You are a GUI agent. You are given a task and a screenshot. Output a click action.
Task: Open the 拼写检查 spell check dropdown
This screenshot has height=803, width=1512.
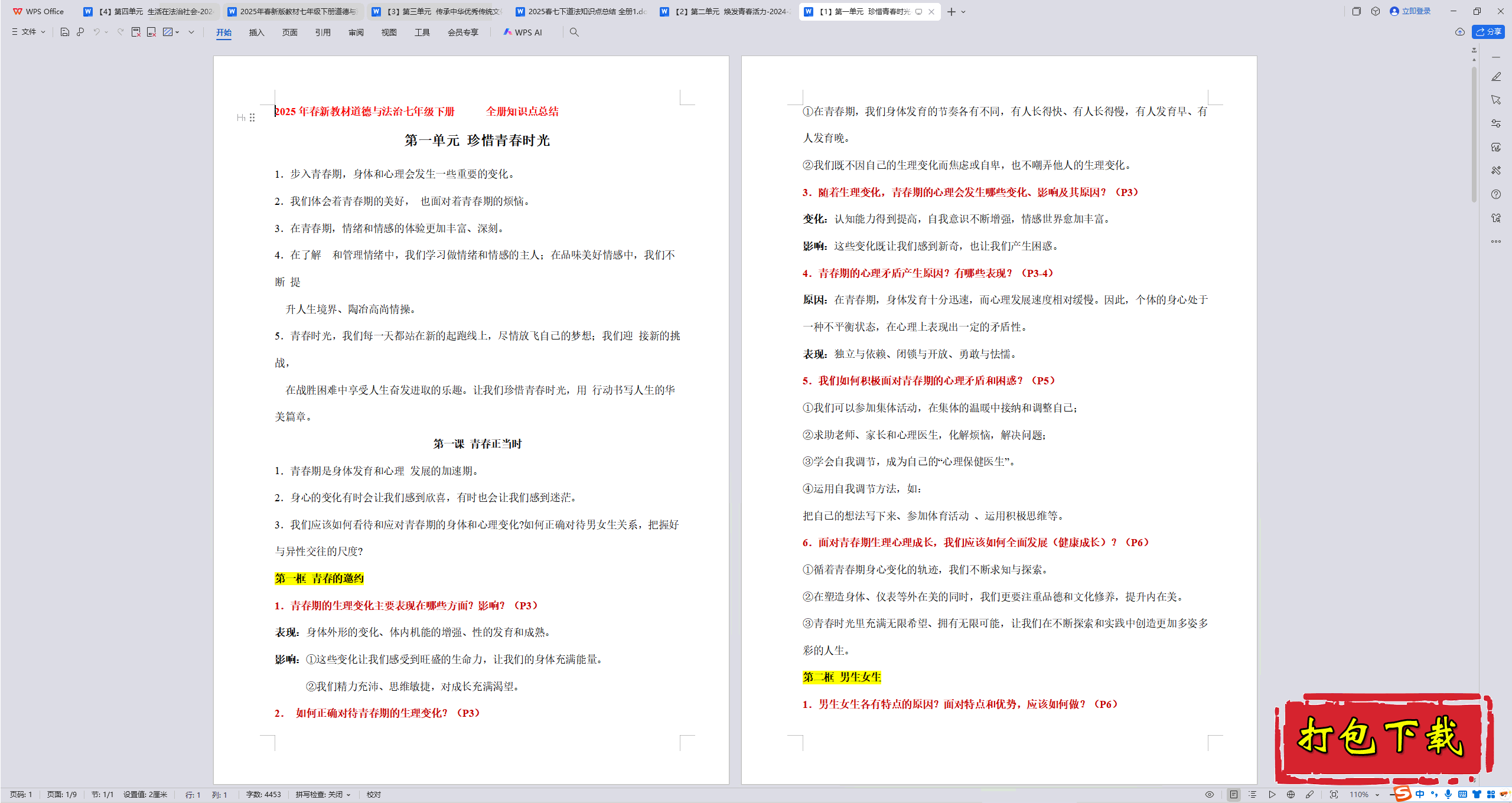coord(323,795)
